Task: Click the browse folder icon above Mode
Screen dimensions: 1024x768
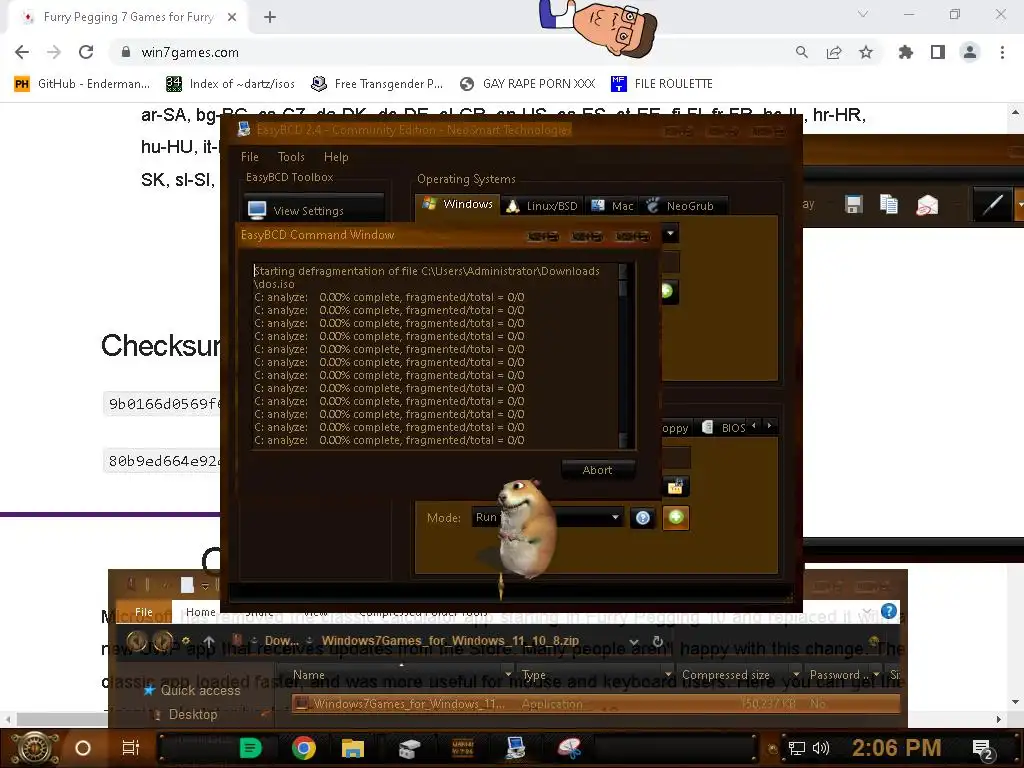Action: (675, 486)
